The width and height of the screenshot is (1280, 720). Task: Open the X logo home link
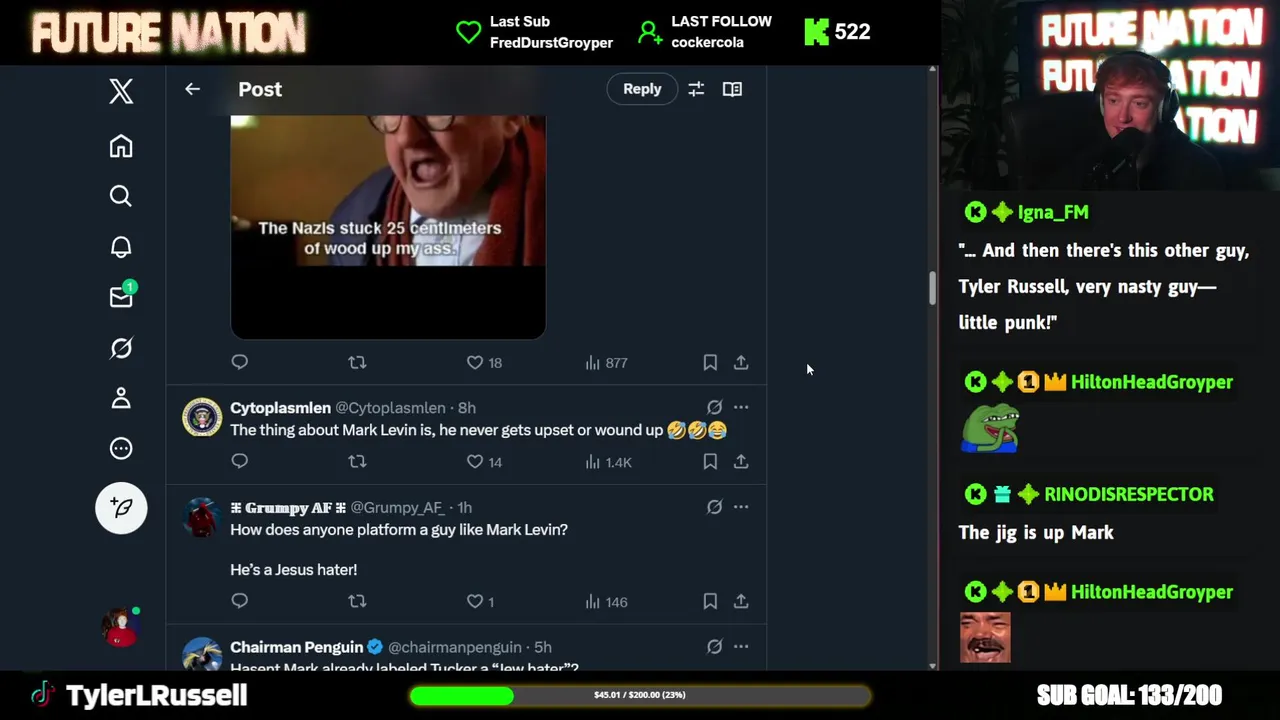(x=121, y=91)
